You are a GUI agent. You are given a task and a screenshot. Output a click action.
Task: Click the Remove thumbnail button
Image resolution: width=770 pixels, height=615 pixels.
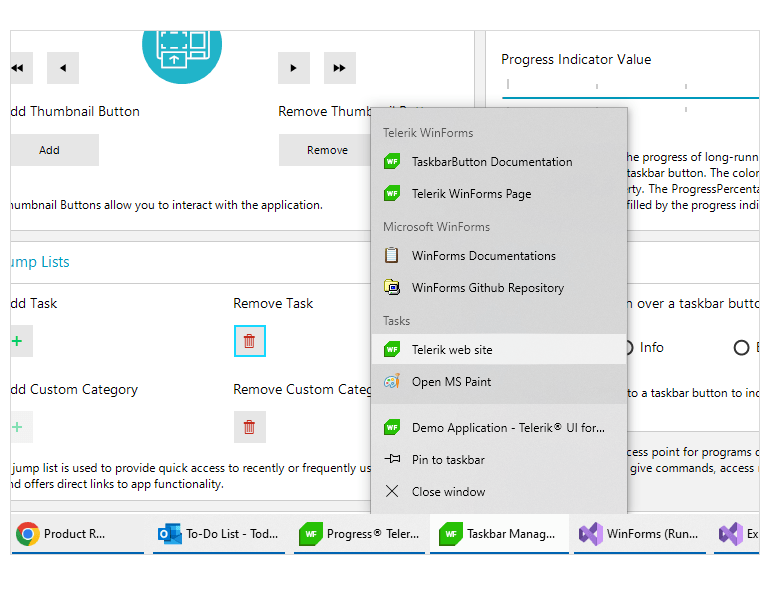pos(325,150)
